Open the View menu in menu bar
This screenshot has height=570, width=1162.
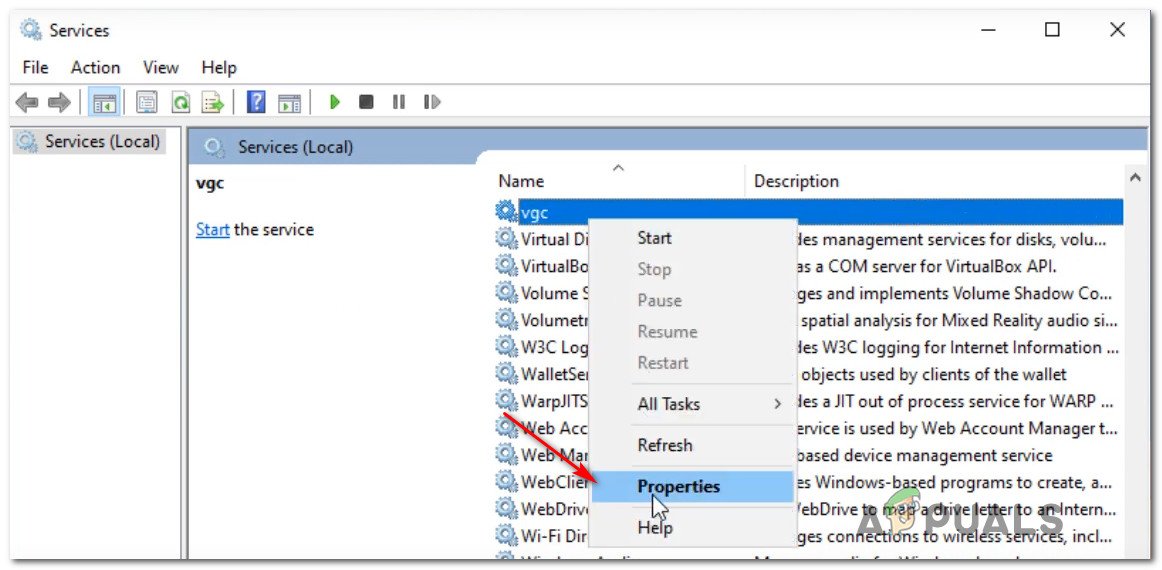click(160, 67)
